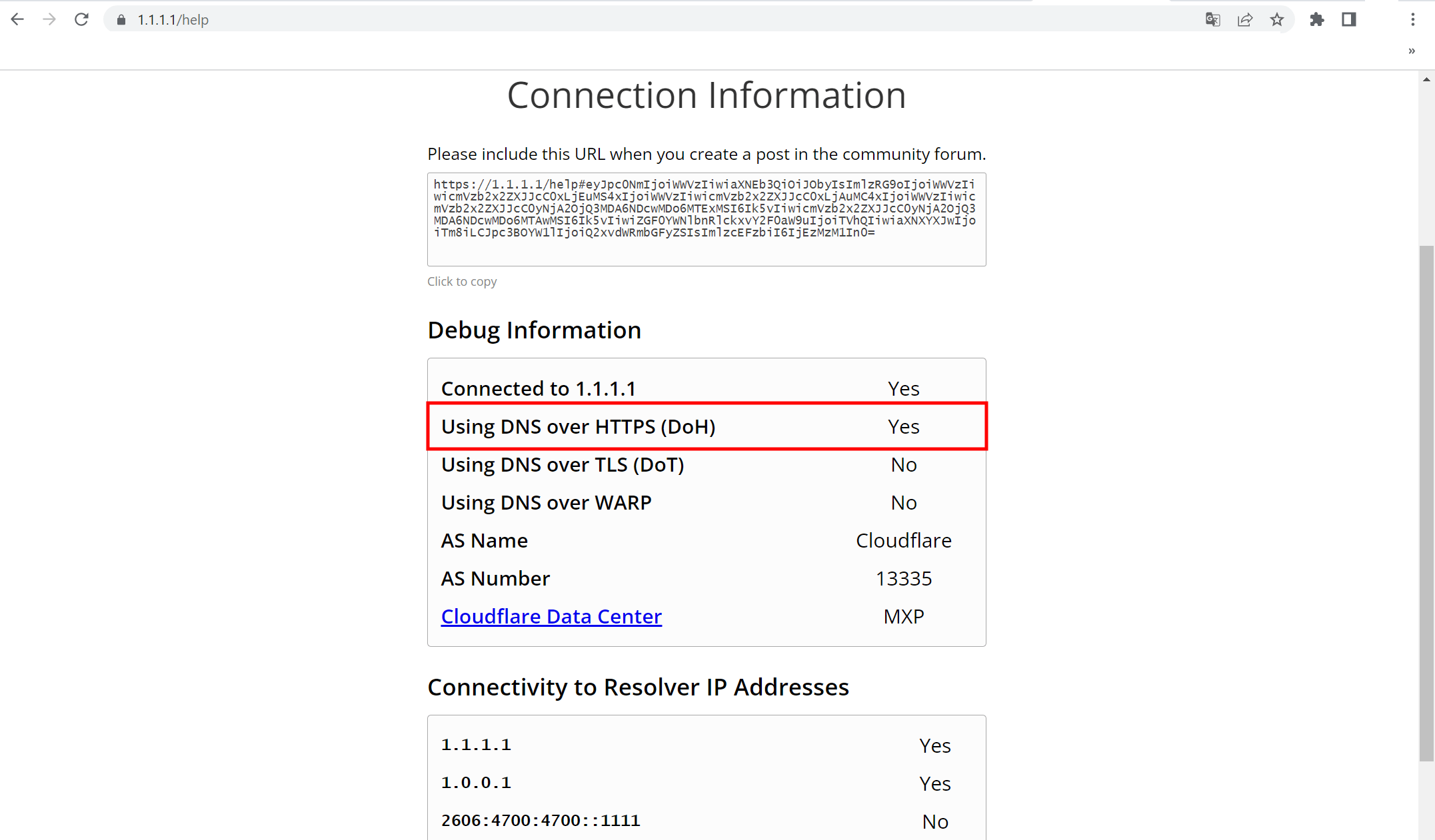Toggle bookmarking with the star icon
The image size is (1435, 840).
[1278, 20]
